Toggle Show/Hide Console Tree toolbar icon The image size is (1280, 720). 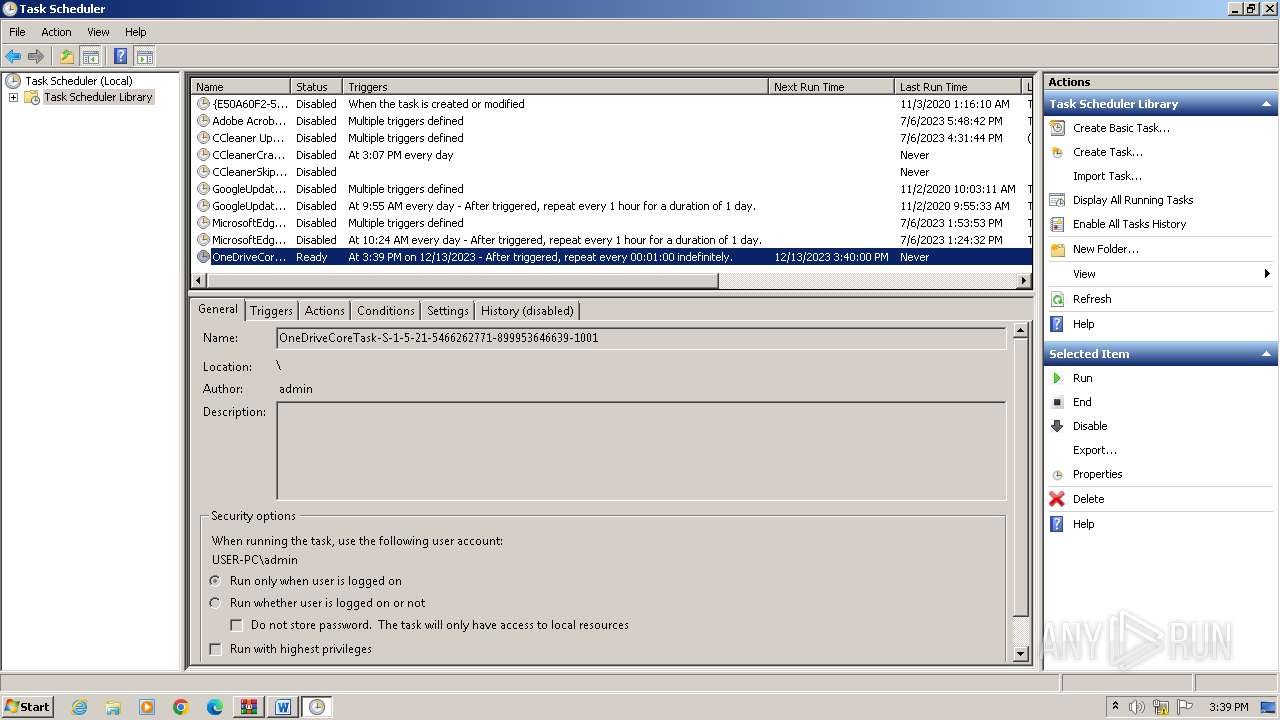tap(90, 57)
